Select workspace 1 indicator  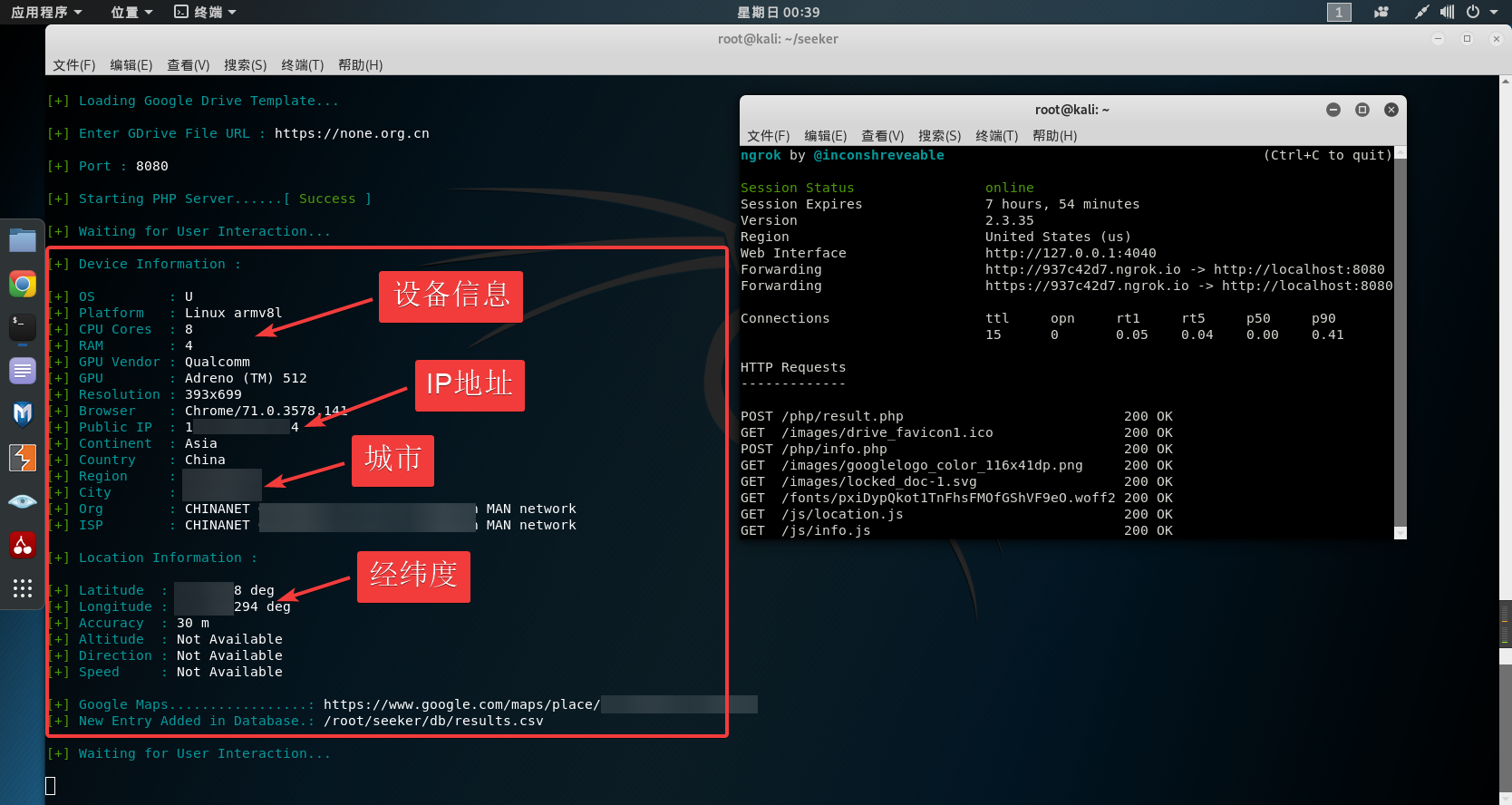click(x=1339, y=12)
